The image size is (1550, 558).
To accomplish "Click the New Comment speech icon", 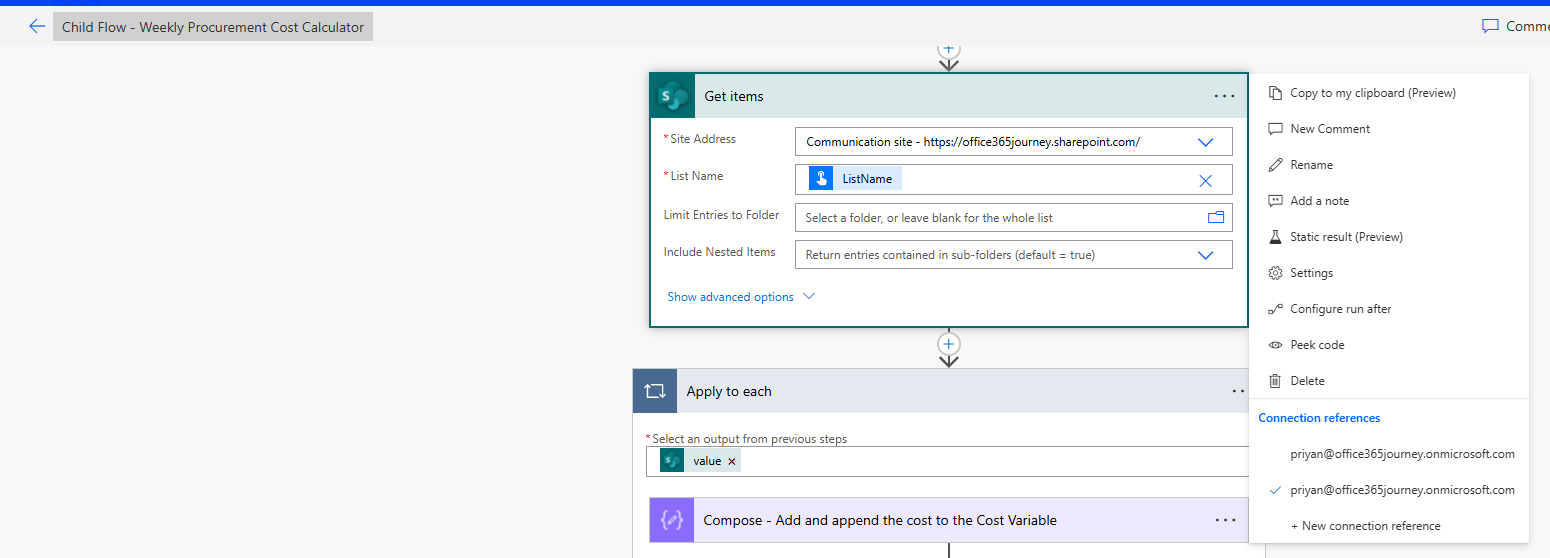I will click(1275, 129).
